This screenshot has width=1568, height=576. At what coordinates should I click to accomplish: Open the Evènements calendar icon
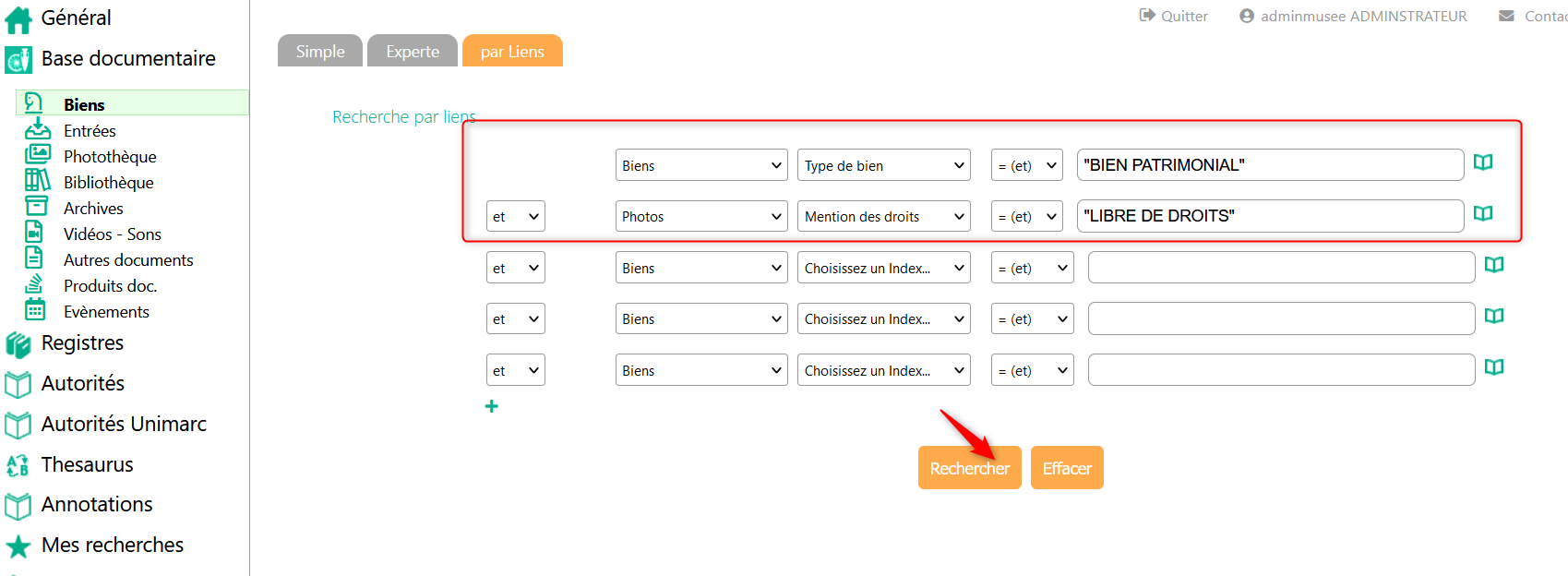click(x=35, y=310)
